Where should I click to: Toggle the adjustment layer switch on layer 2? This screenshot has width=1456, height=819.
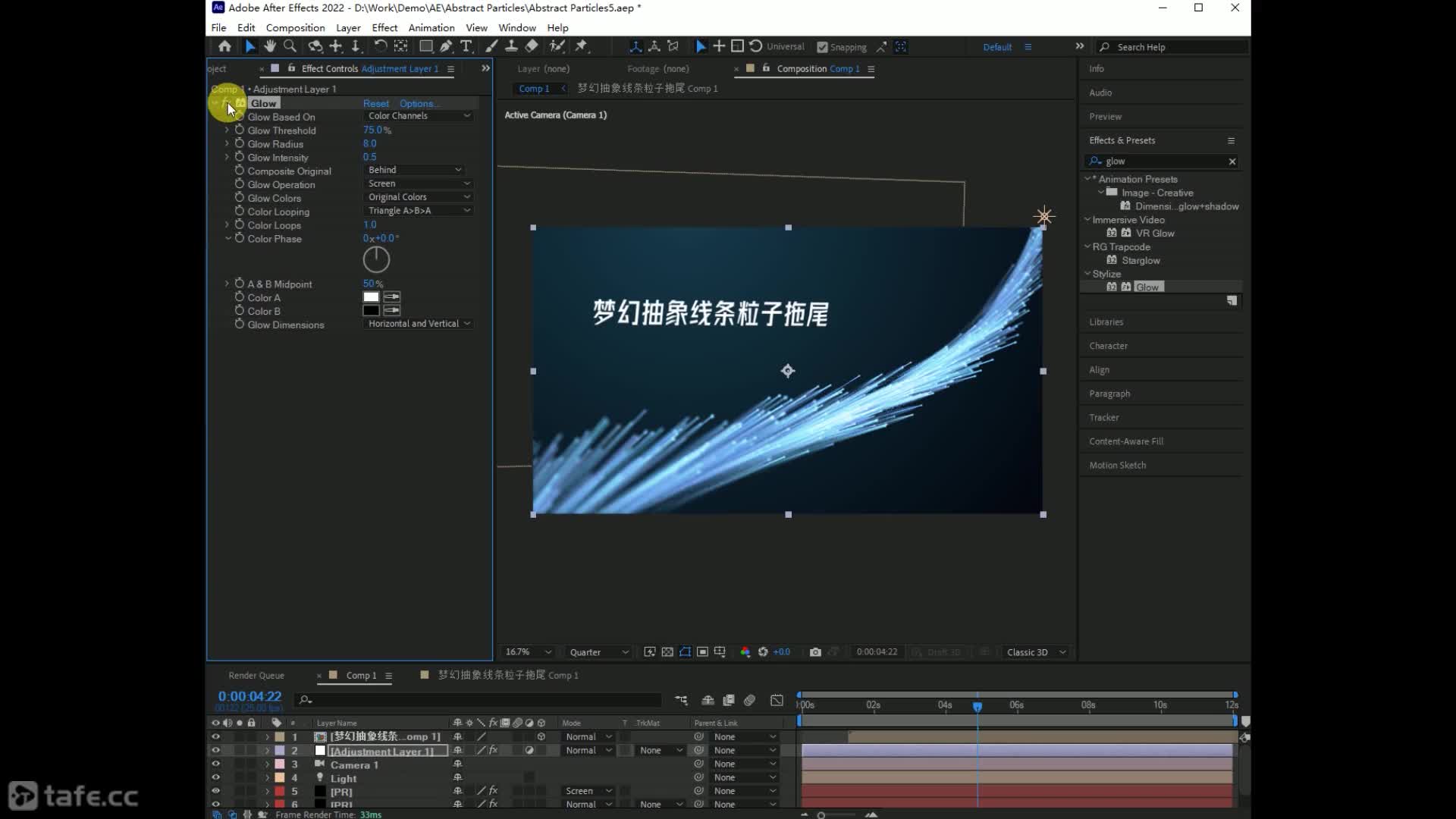click(529, 750)
